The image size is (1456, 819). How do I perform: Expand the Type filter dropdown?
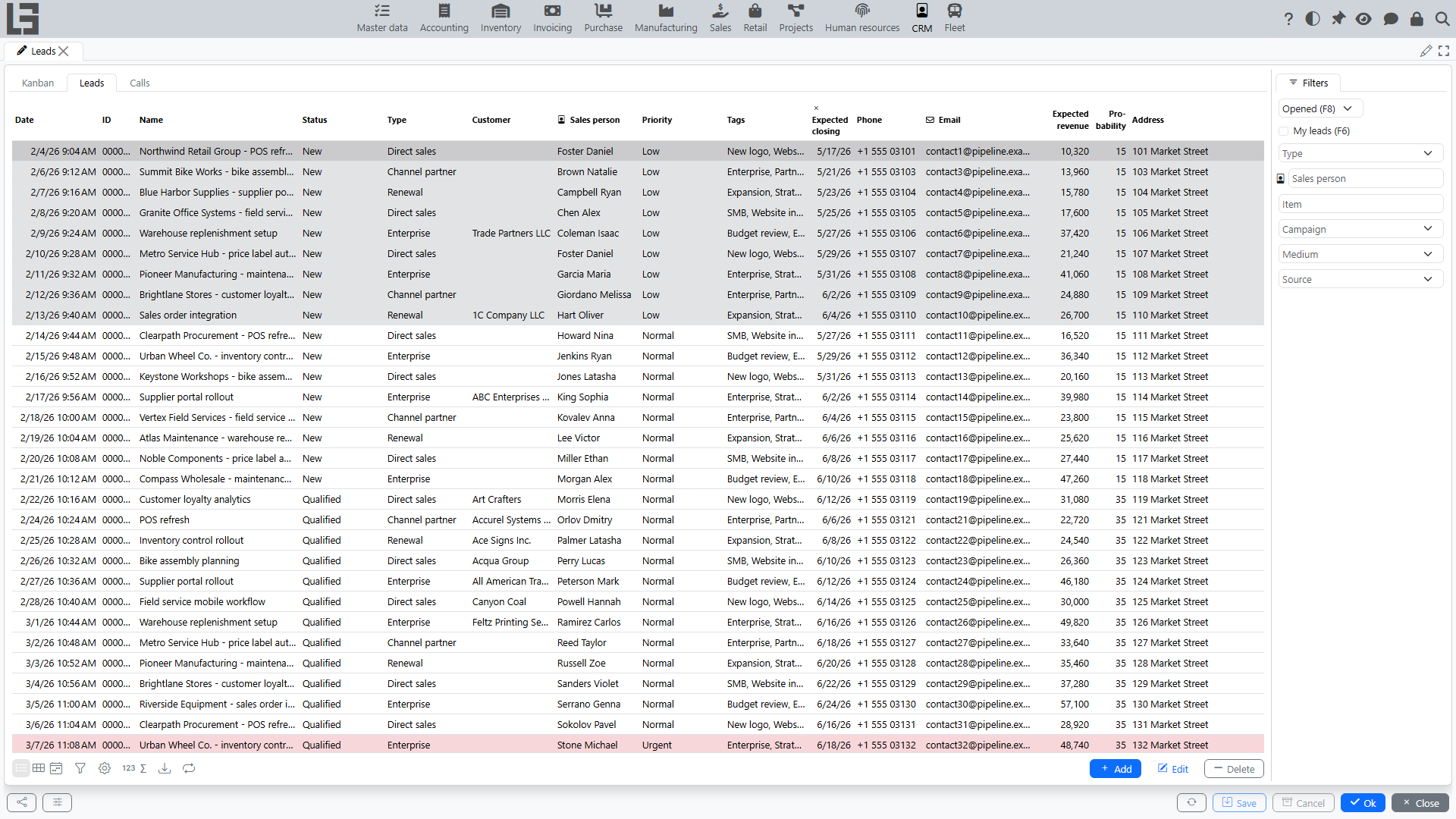click(1360, 153)
